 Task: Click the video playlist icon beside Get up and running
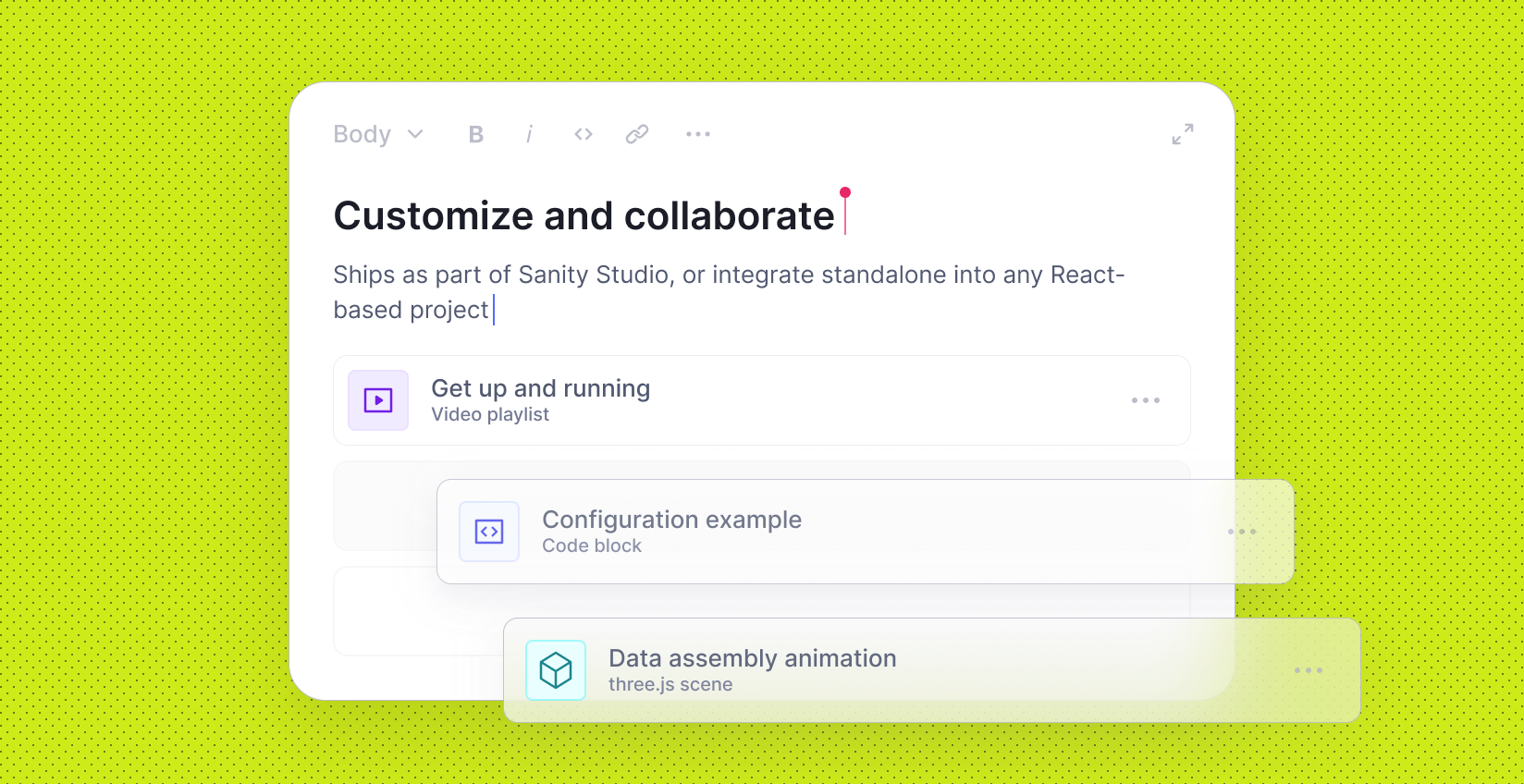(377, 400)
